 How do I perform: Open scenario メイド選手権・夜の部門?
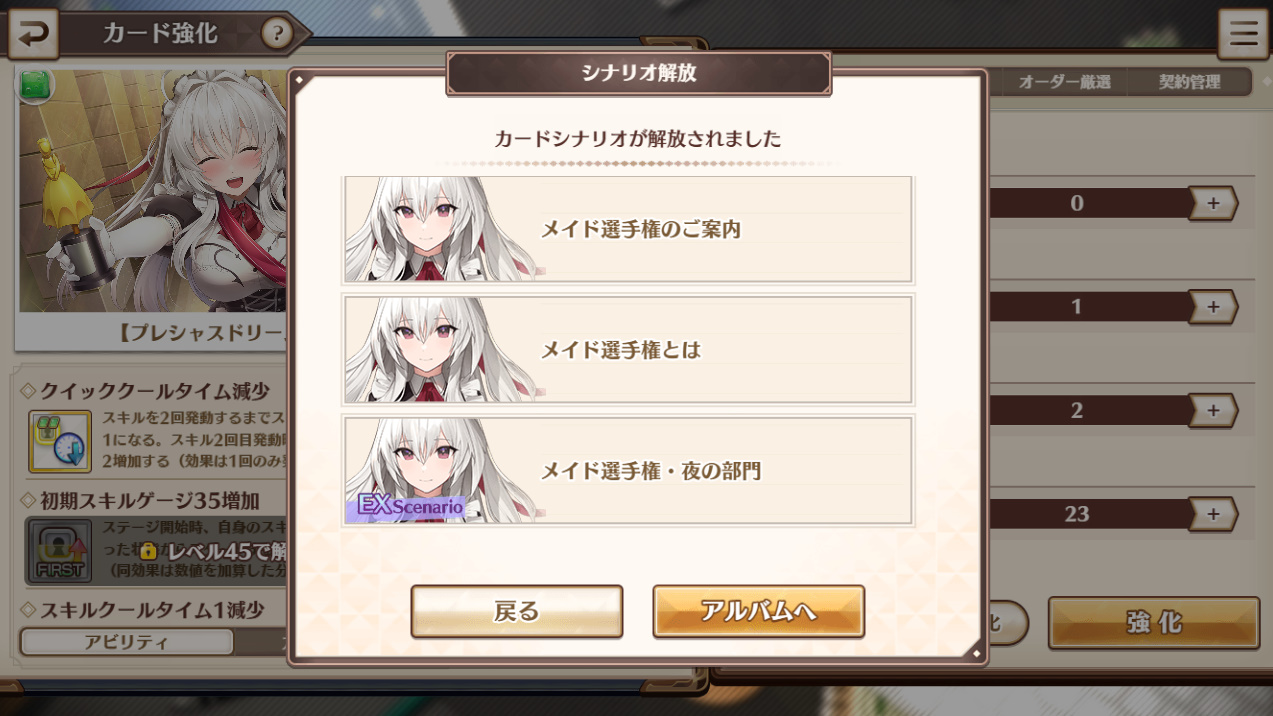click(628, 471)
